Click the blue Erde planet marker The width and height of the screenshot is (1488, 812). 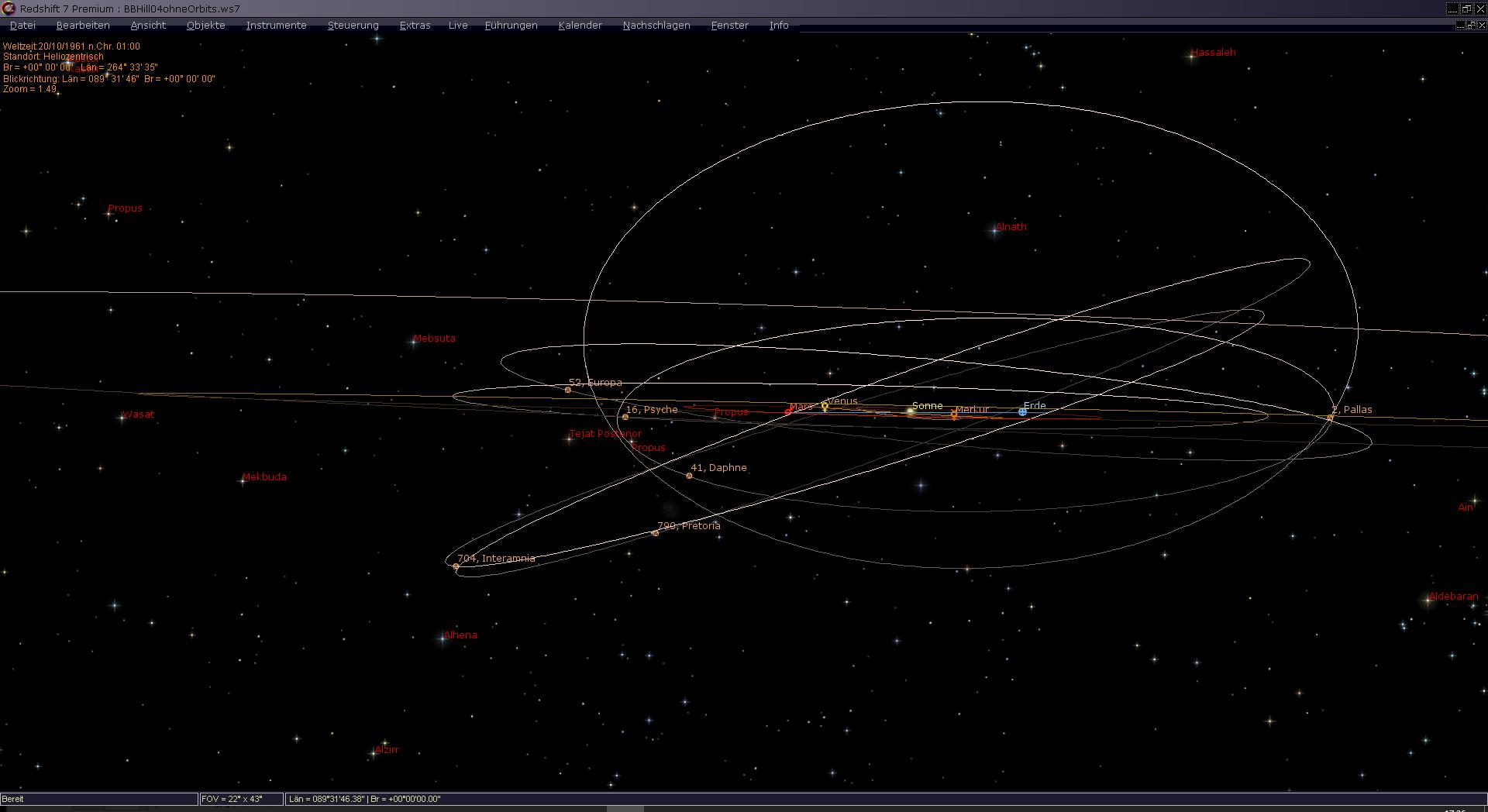click(1022, 412)
